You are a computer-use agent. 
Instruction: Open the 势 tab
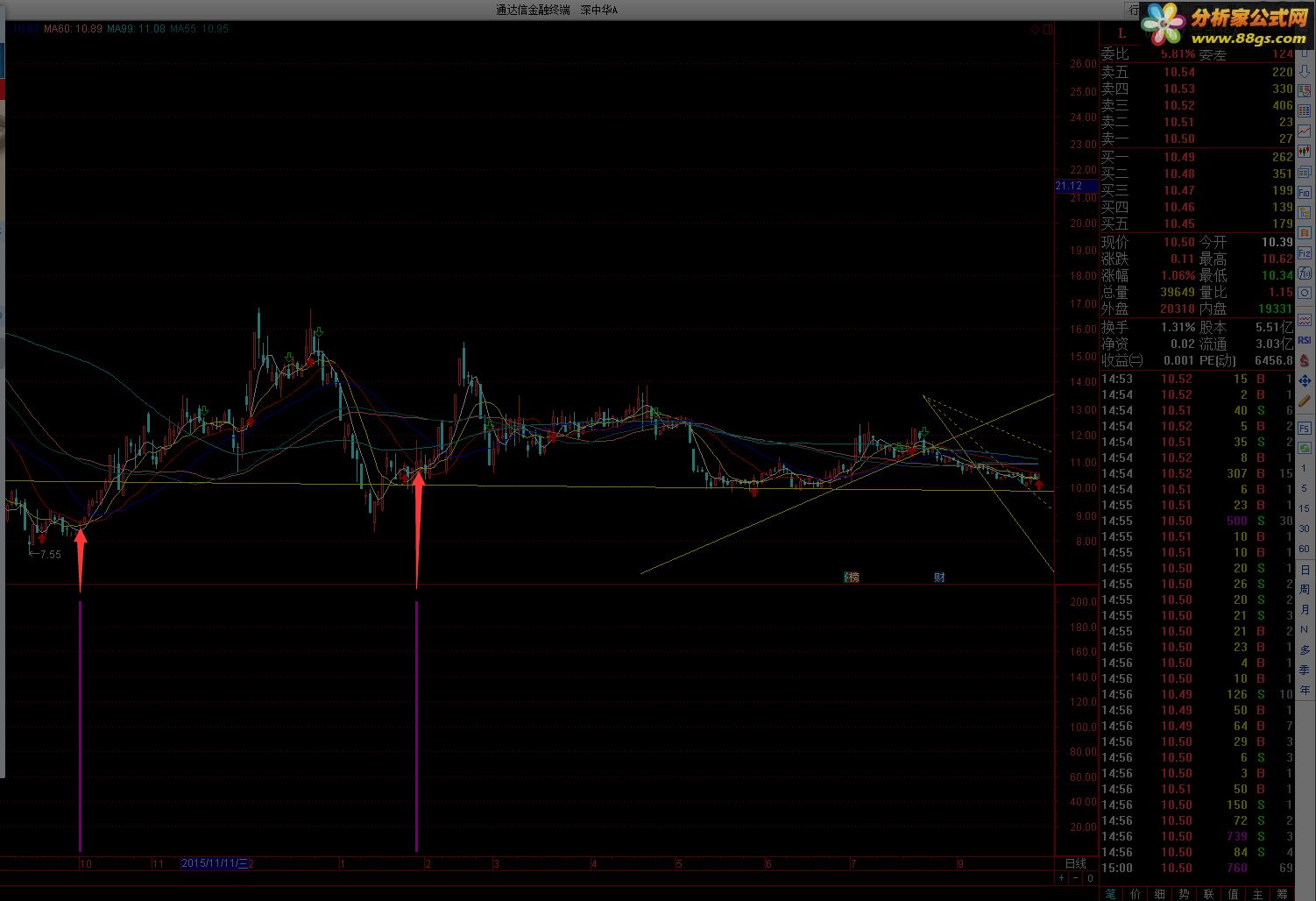point(1185,893)
